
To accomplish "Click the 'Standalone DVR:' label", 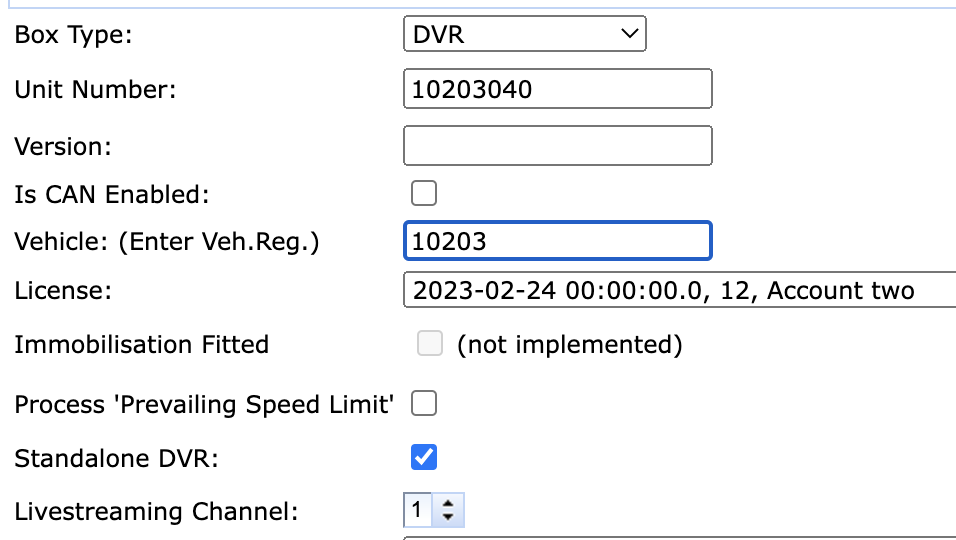I will click(x=116, y=459).
